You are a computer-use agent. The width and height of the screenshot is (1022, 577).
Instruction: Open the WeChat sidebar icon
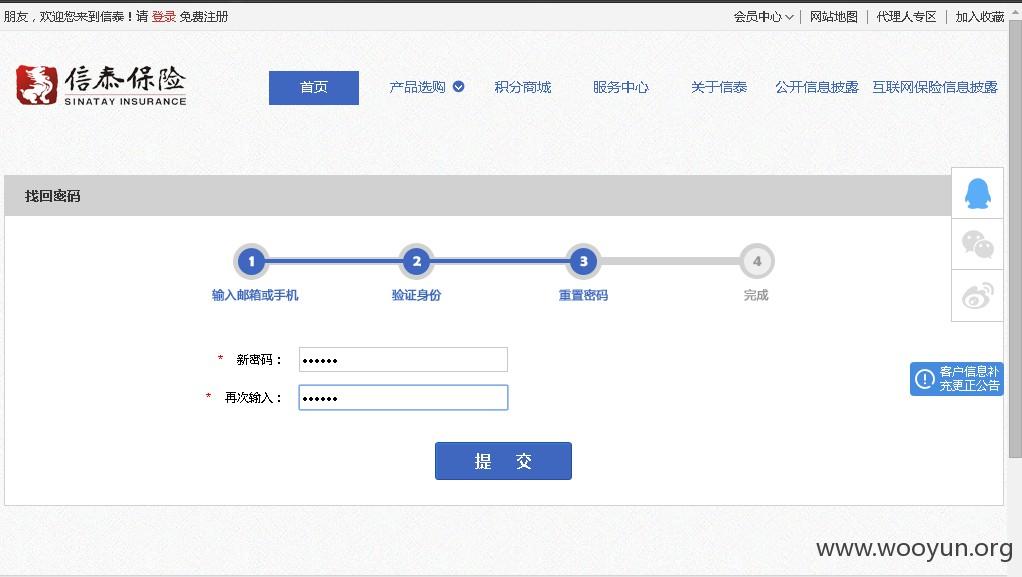[x=977, y=244]
